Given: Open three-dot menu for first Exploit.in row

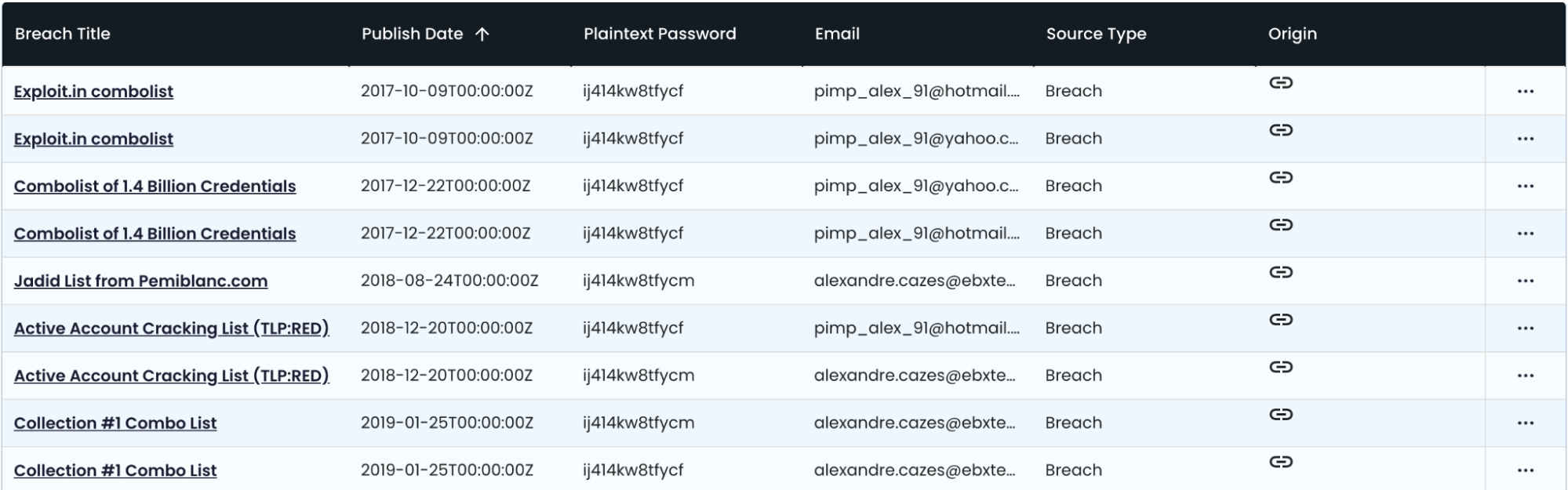Looking at the screenshot, I should pyautogui.click(x=1526, y=92).
